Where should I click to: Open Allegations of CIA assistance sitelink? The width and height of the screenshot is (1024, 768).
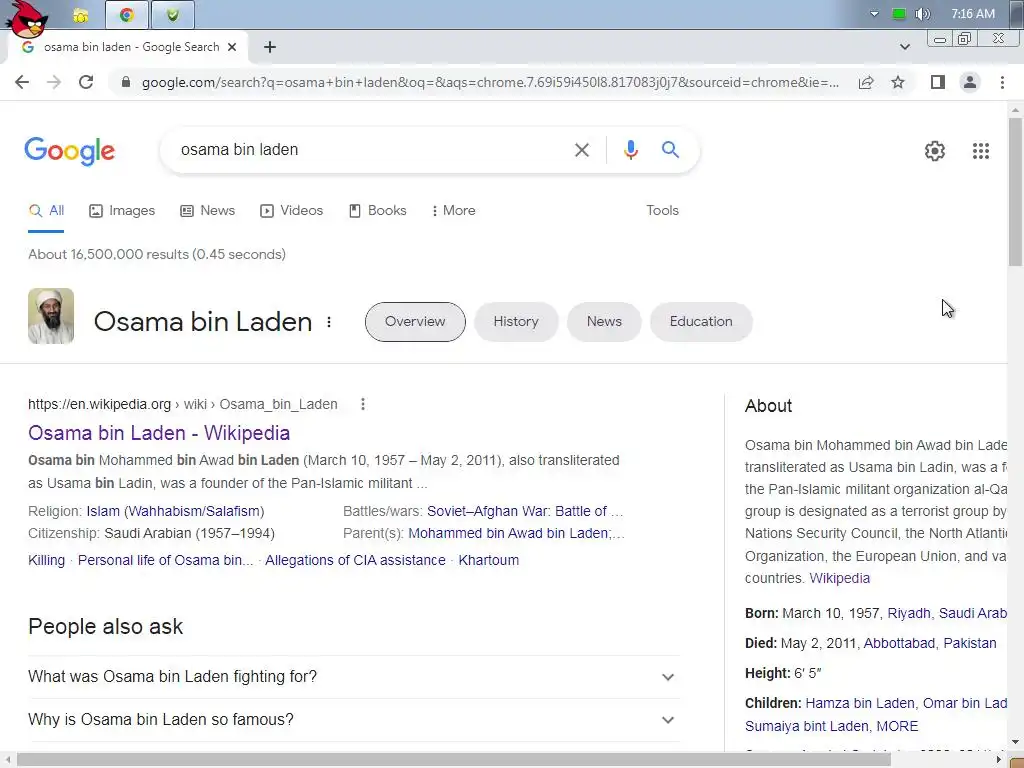pyautogui.click(x=355, y=560)
